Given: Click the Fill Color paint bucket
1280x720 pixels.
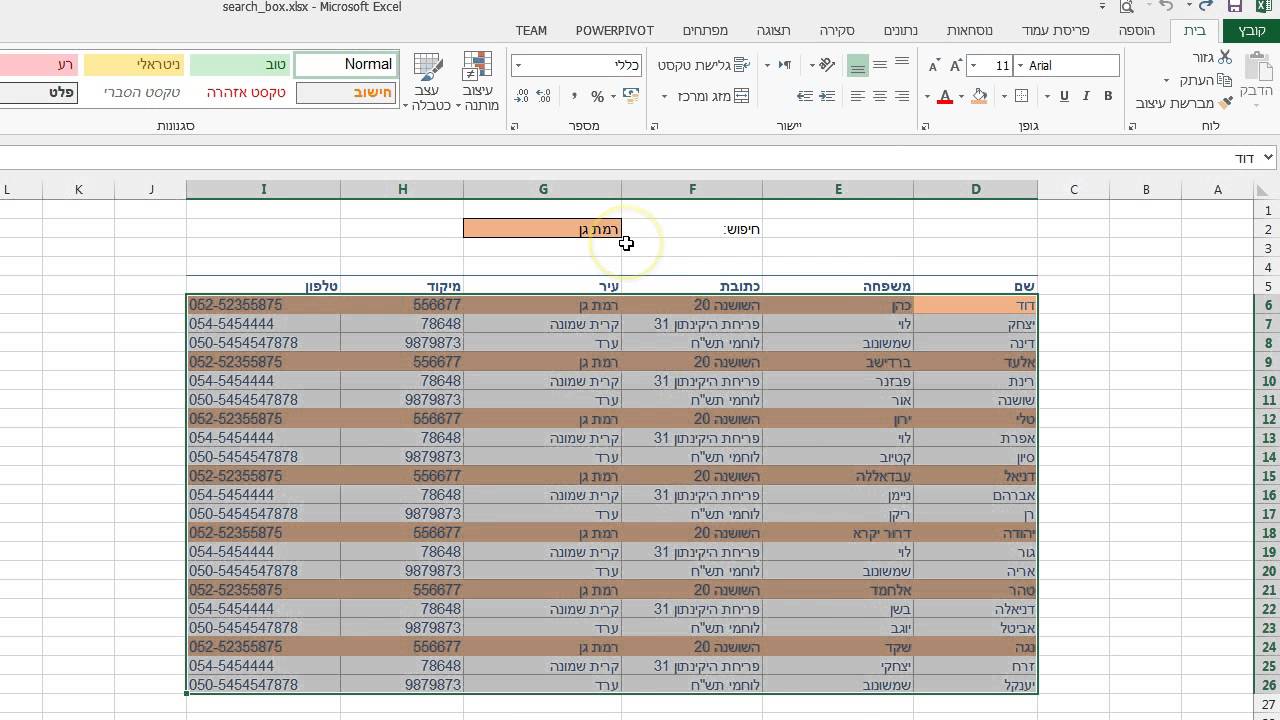Looking at the screenshot, I should coord(980,96).
